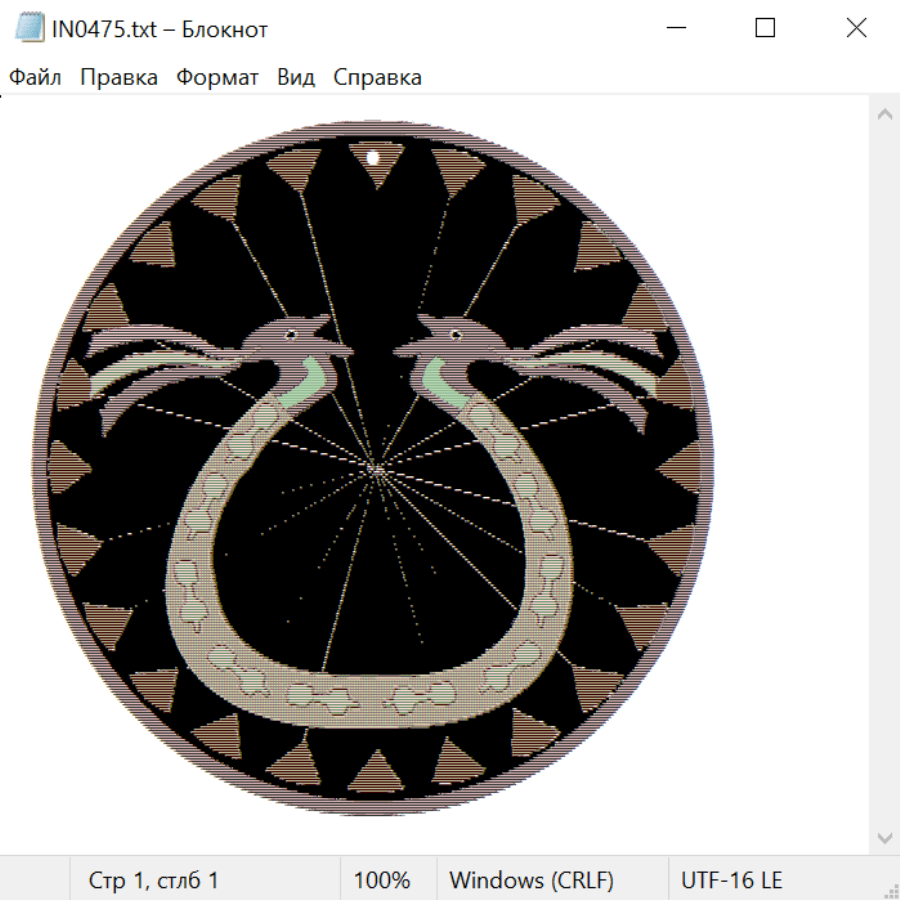Click the scroll down arrow

click(x=884, y=837)
